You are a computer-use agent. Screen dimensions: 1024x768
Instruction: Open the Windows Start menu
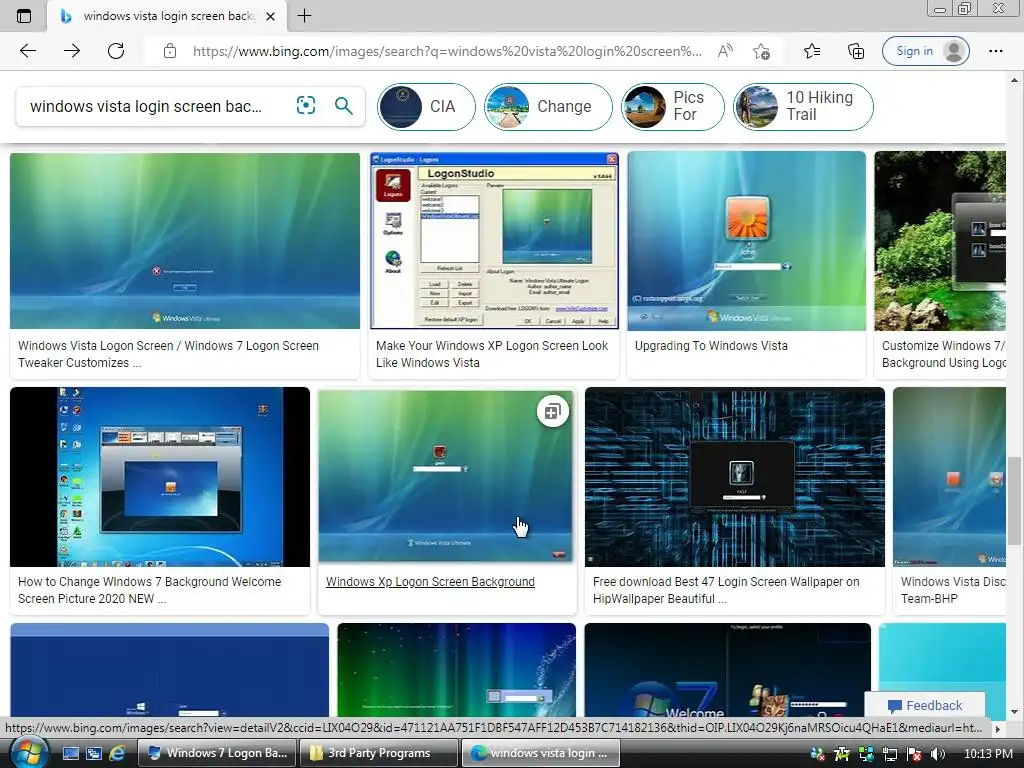(29, 752)
